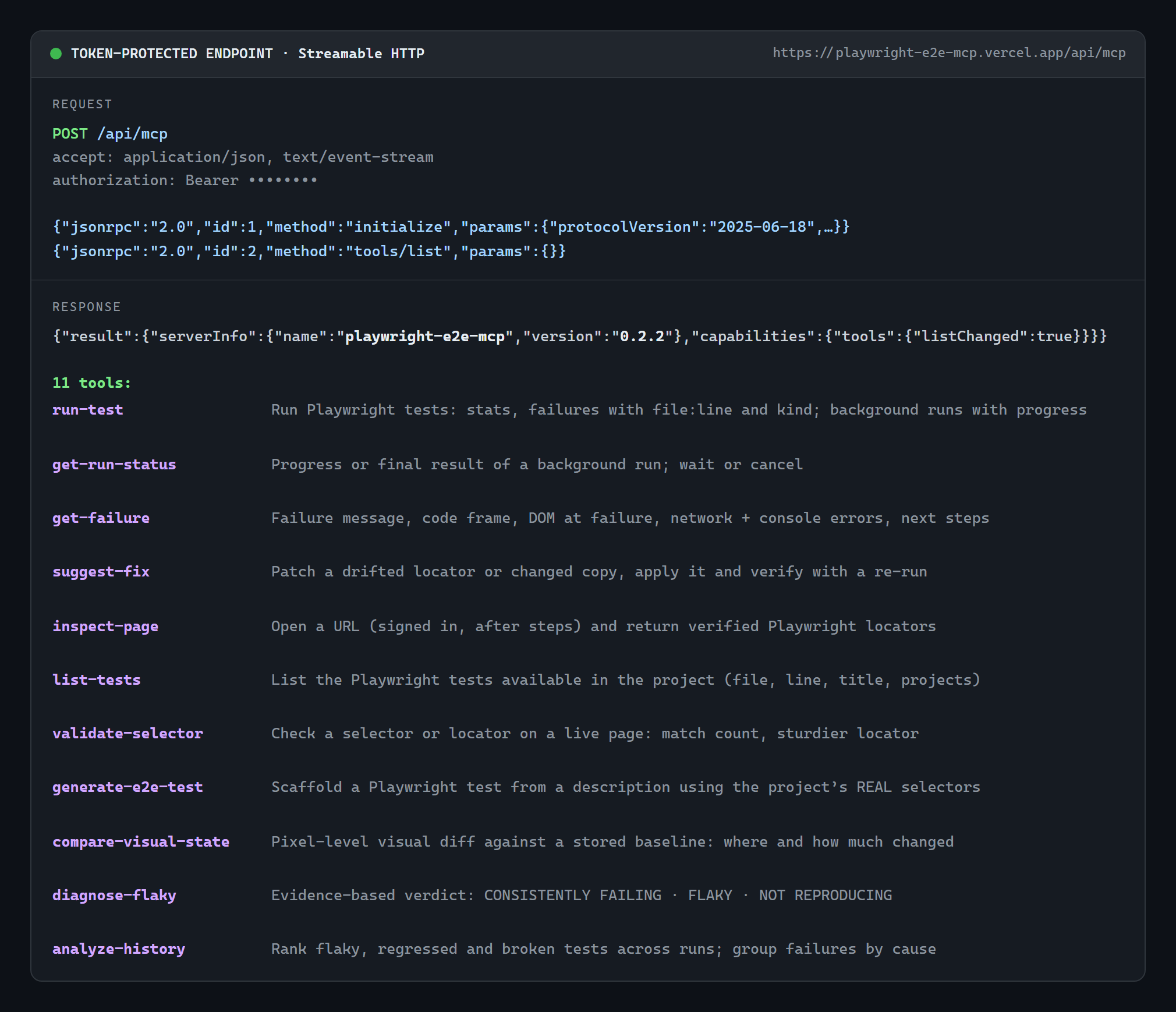Click the green status dot in the header
Screen dimensions: 1176x1012
tap(56, 54)
